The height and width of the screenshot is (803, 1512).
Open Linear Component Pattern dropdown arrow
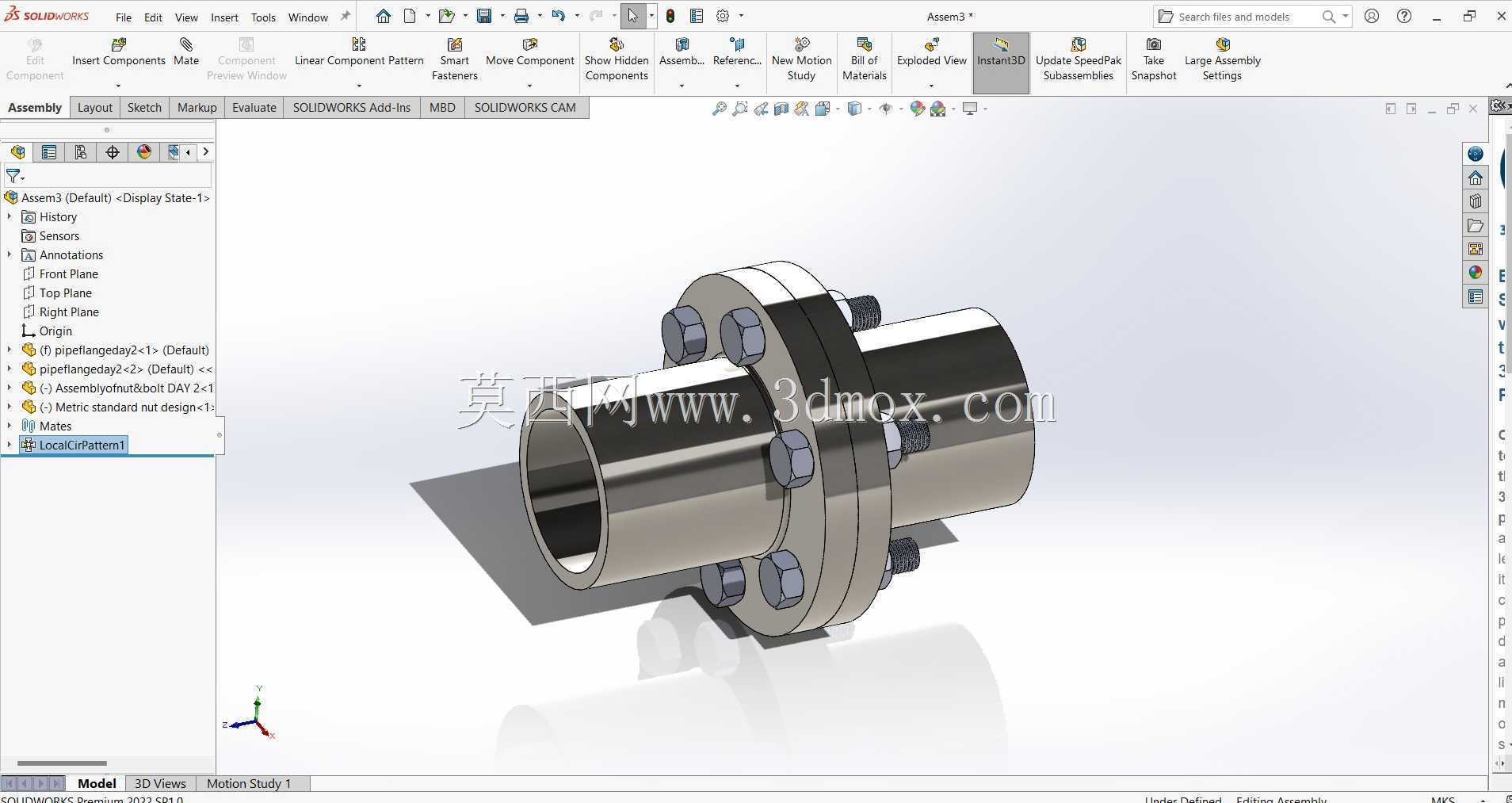coord(359,86)
